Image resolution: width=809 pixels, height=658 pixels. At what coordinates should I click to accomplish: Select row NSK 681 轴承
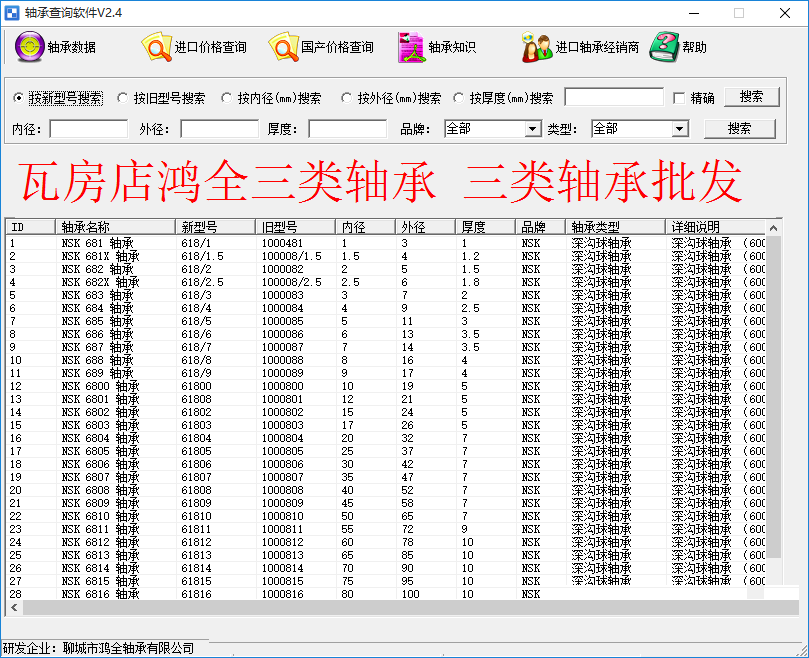point(386,243)
